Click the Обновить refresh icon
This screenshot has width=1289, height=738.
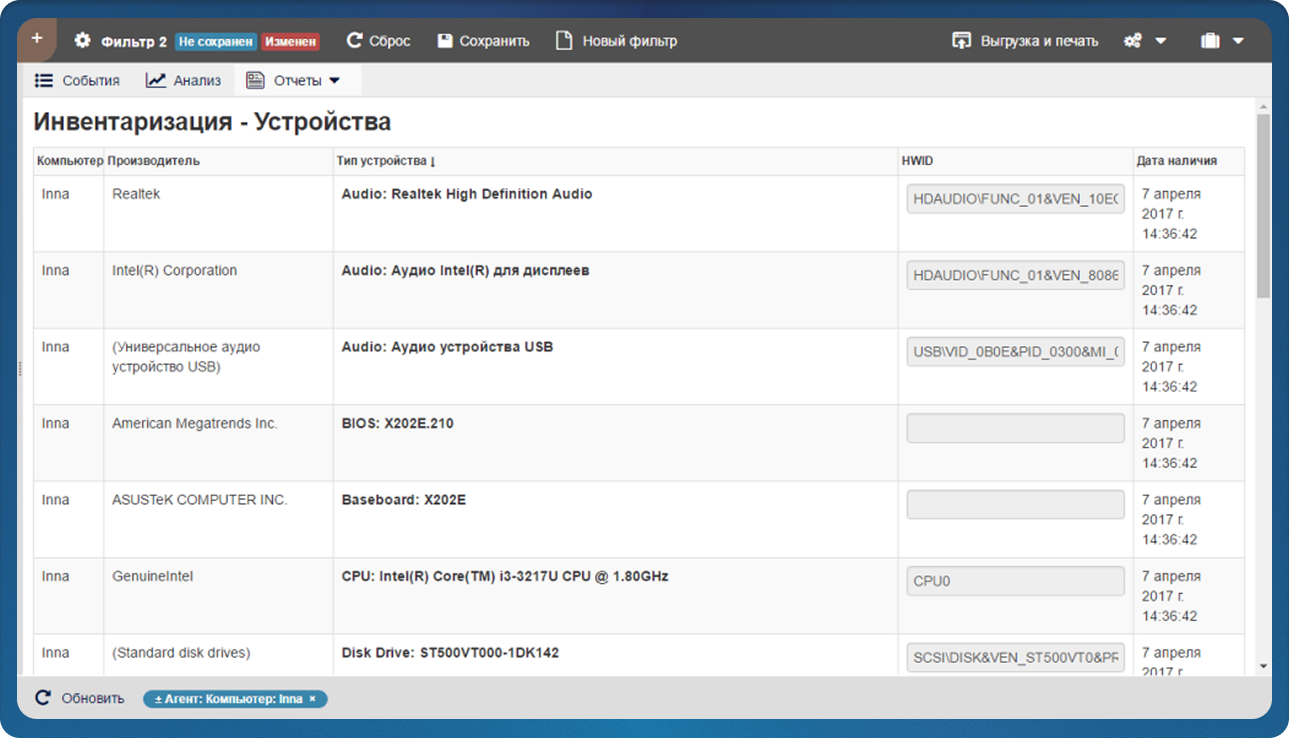click(x=43, y=698)
